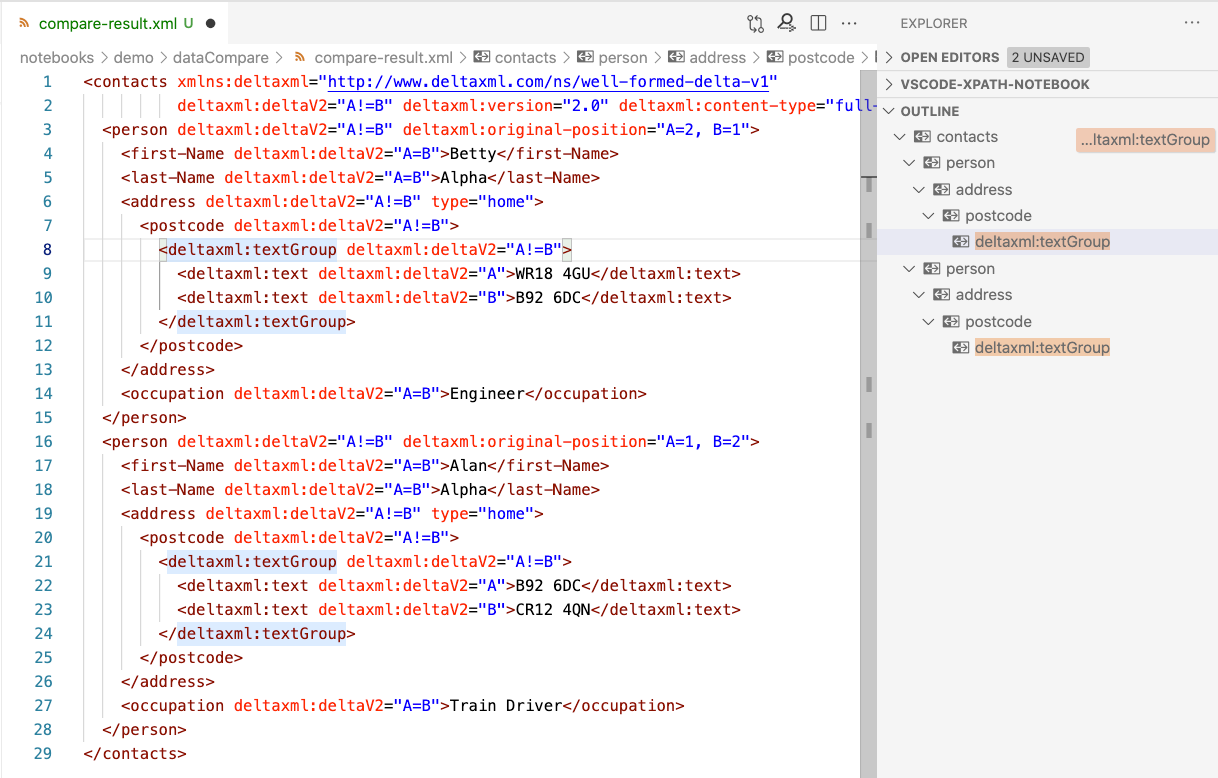Collapse the first person node in Outline
The image size is (1218, 778).
[x=910, y=162]
